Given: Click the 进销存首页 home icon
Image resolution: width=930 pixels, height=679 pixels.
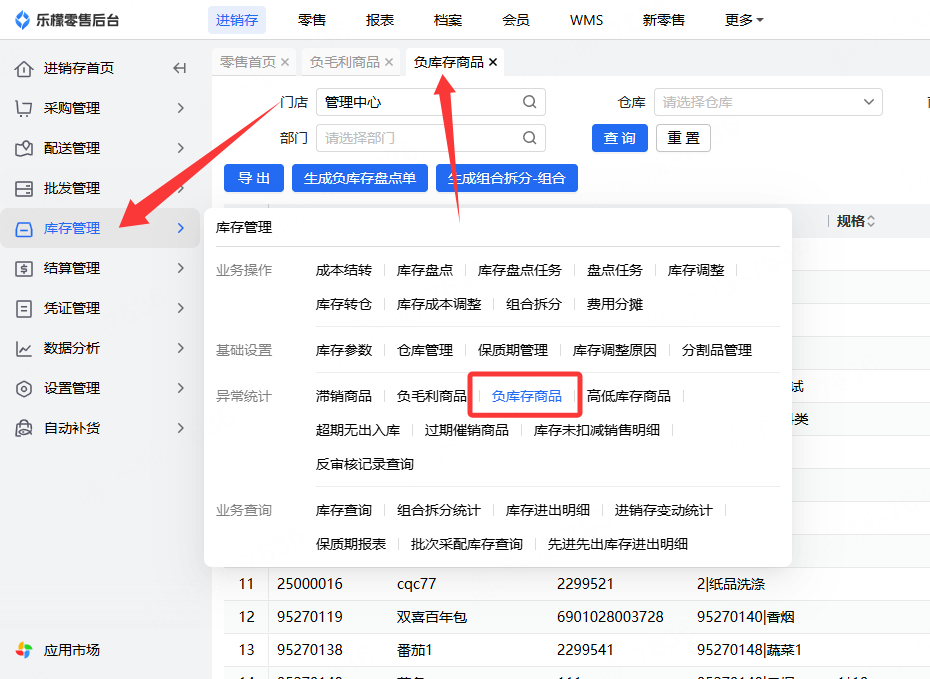Looking at the screenshot, I should pyautogui.click(x=24, y=68).
